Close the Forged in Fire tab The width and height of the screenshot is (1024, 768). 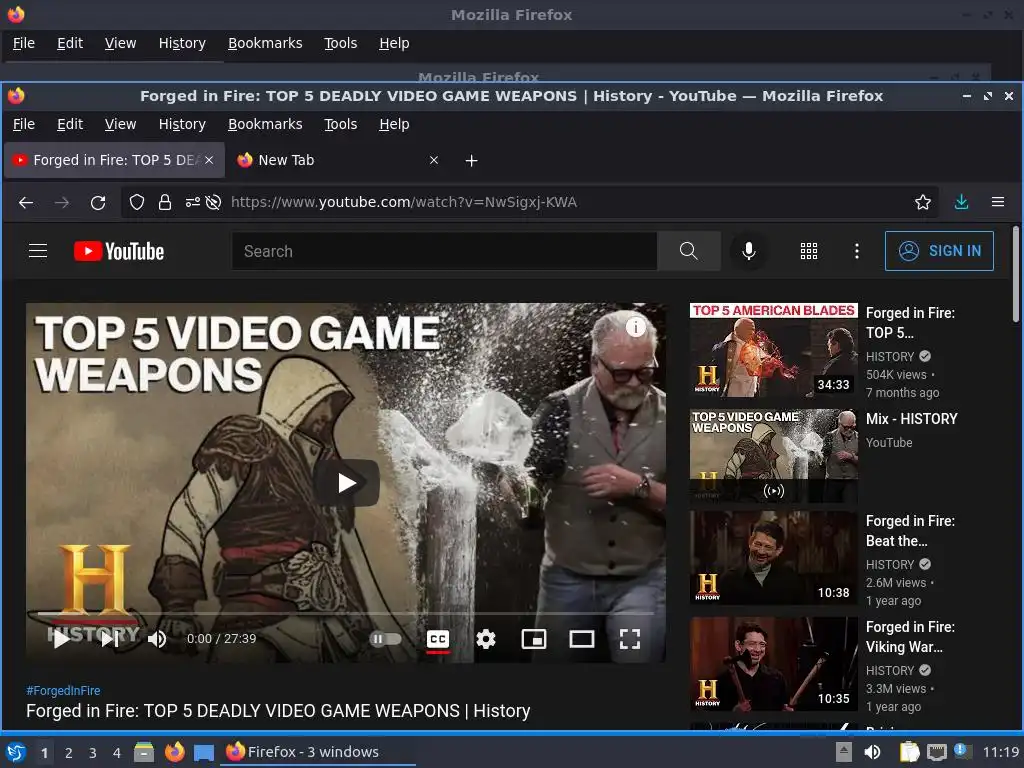tap(209, 160)
